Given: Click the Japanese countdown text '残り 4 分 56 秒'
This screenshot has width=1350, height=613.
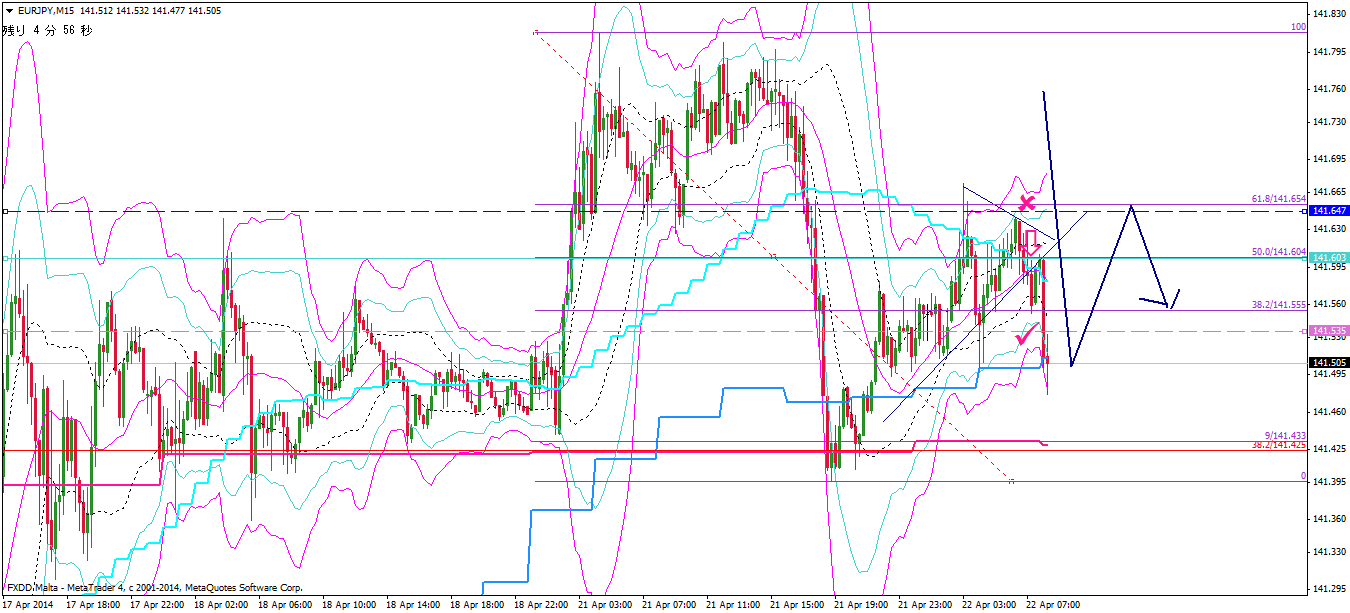Looking at the screenshot, I should coord(47,30).
